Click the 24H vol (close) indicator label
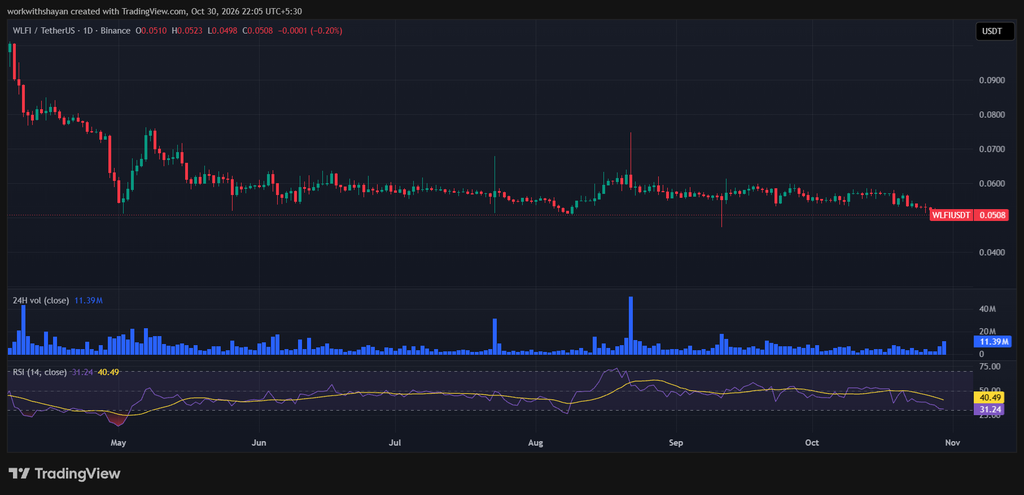Image resolution: width=1024 pixels, height=495 pixels. (x=40, y=300)
